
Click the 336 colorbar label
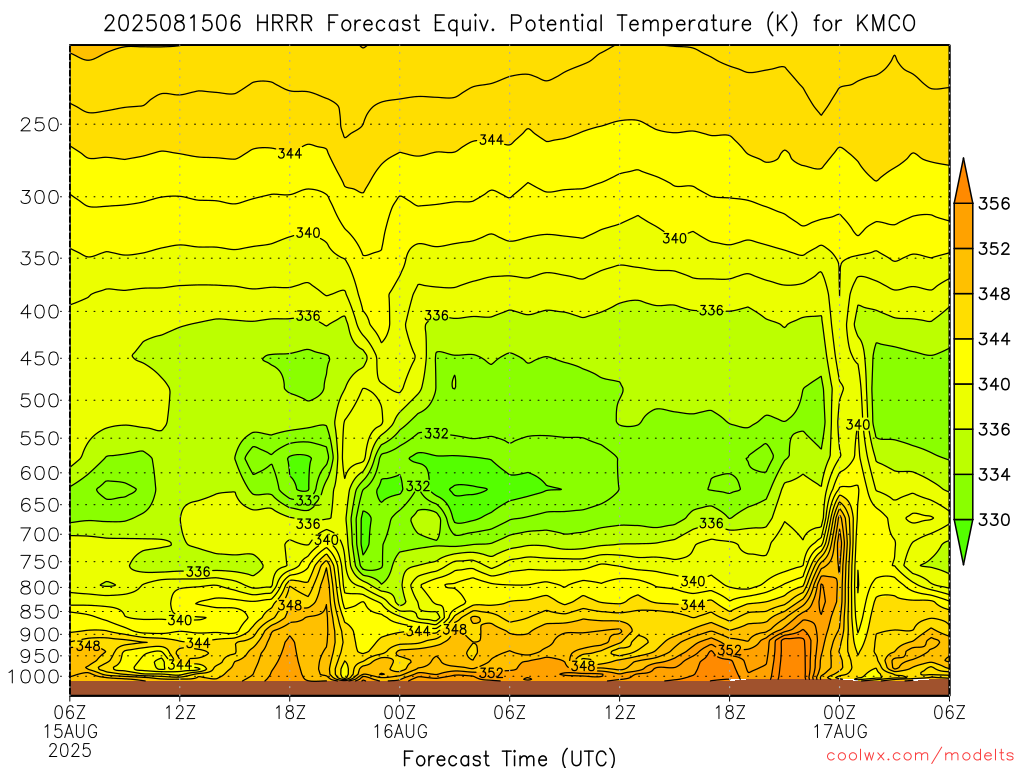994,429
